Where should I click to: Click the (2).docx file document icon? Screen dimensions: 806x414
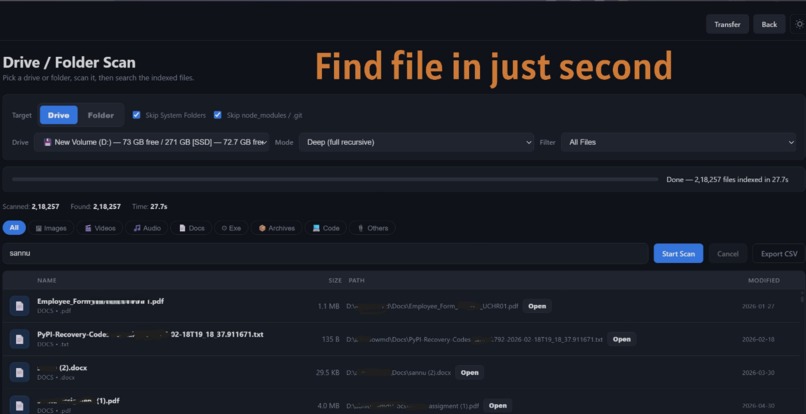click(x=20, y=372)
